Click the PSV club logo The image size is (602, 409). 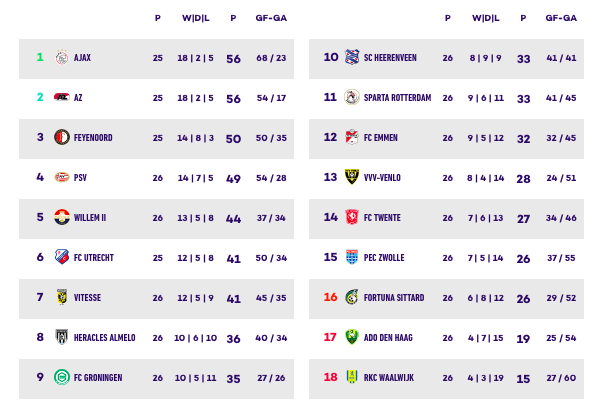pyautogui.click(x=62, y=177)
